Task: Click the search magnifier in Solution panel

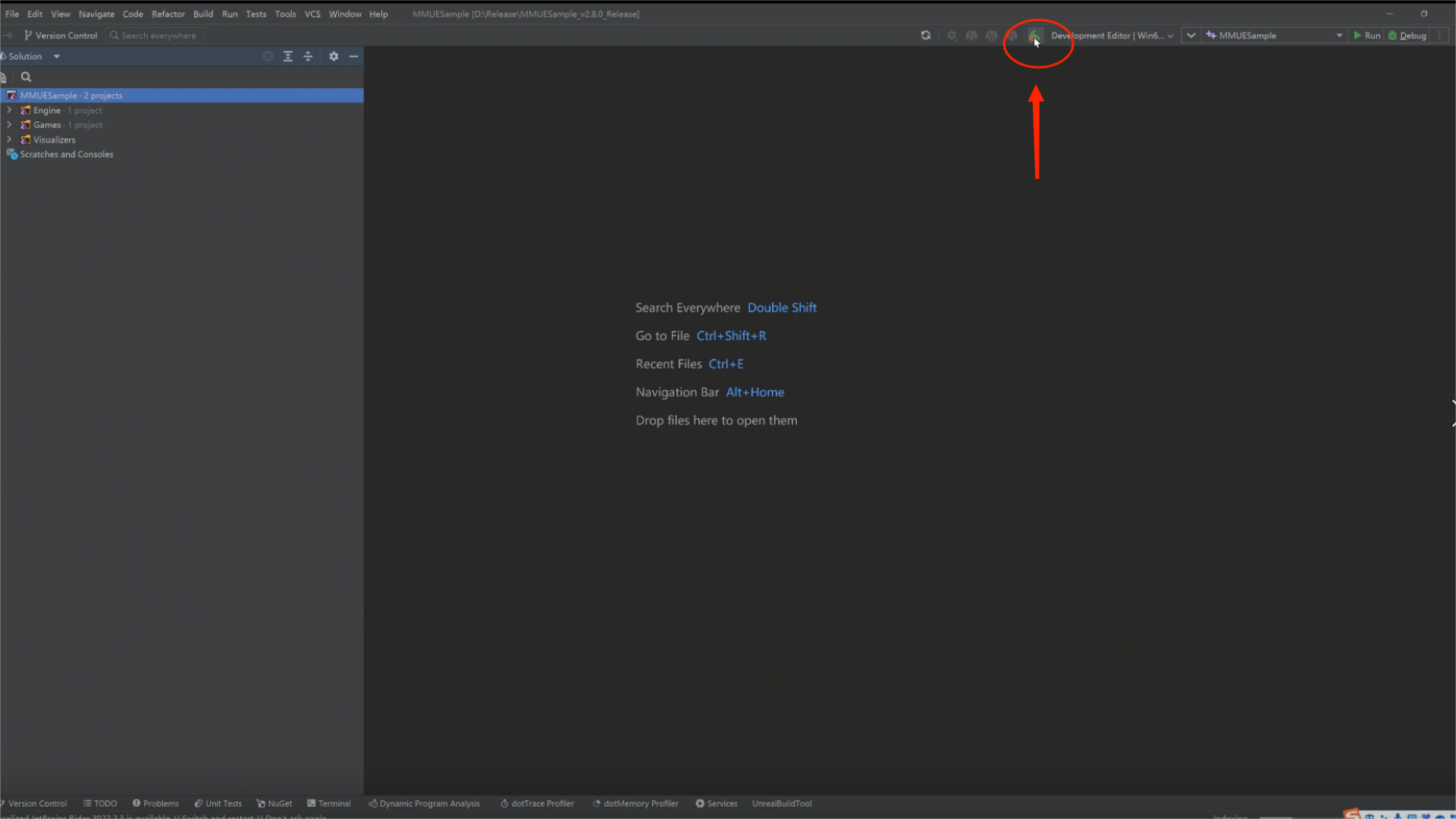Action: [26, 77]
